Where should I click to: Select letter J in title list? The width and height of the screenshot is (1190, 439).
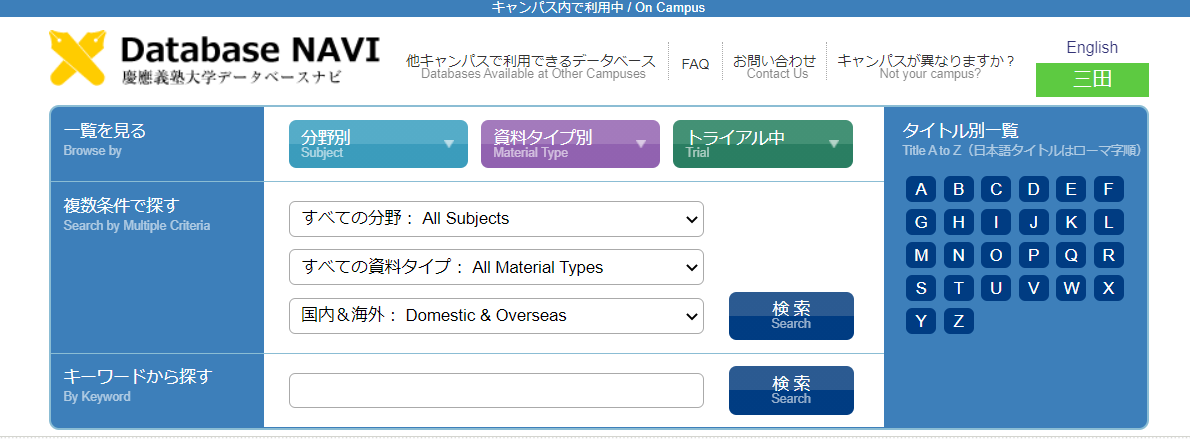pos(1034,223)
